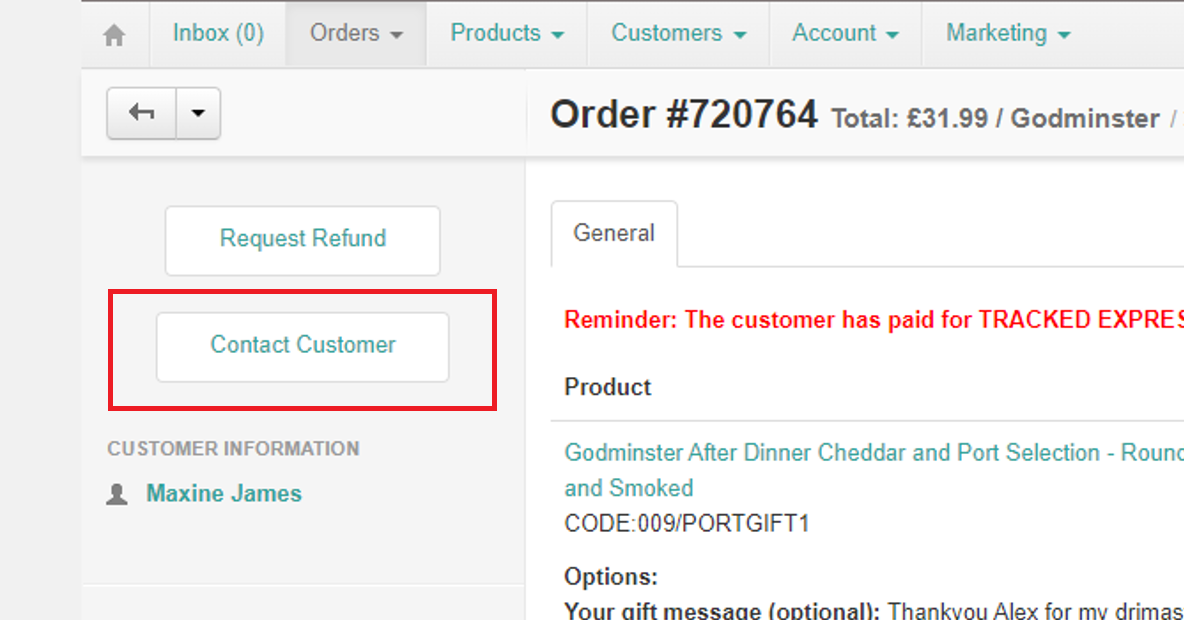1184x620 pixels.
Task: Click the back arrow button
Action: tap(142, 113)
